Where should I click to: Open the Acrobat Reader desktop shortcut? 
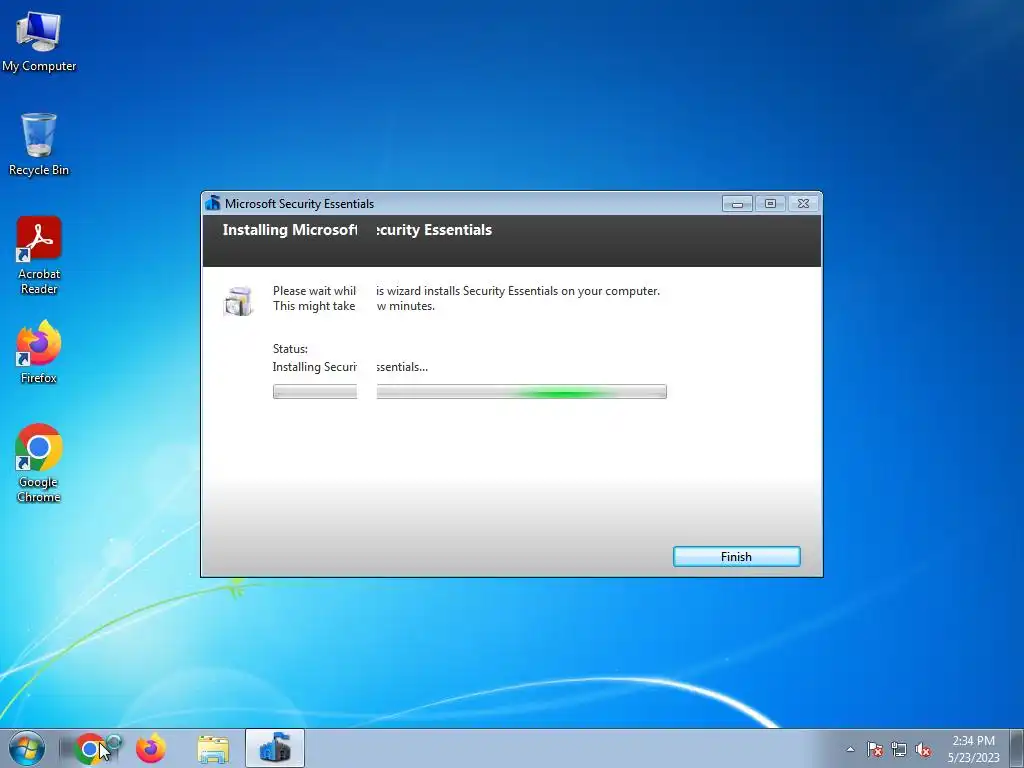[x=39, y=255]
